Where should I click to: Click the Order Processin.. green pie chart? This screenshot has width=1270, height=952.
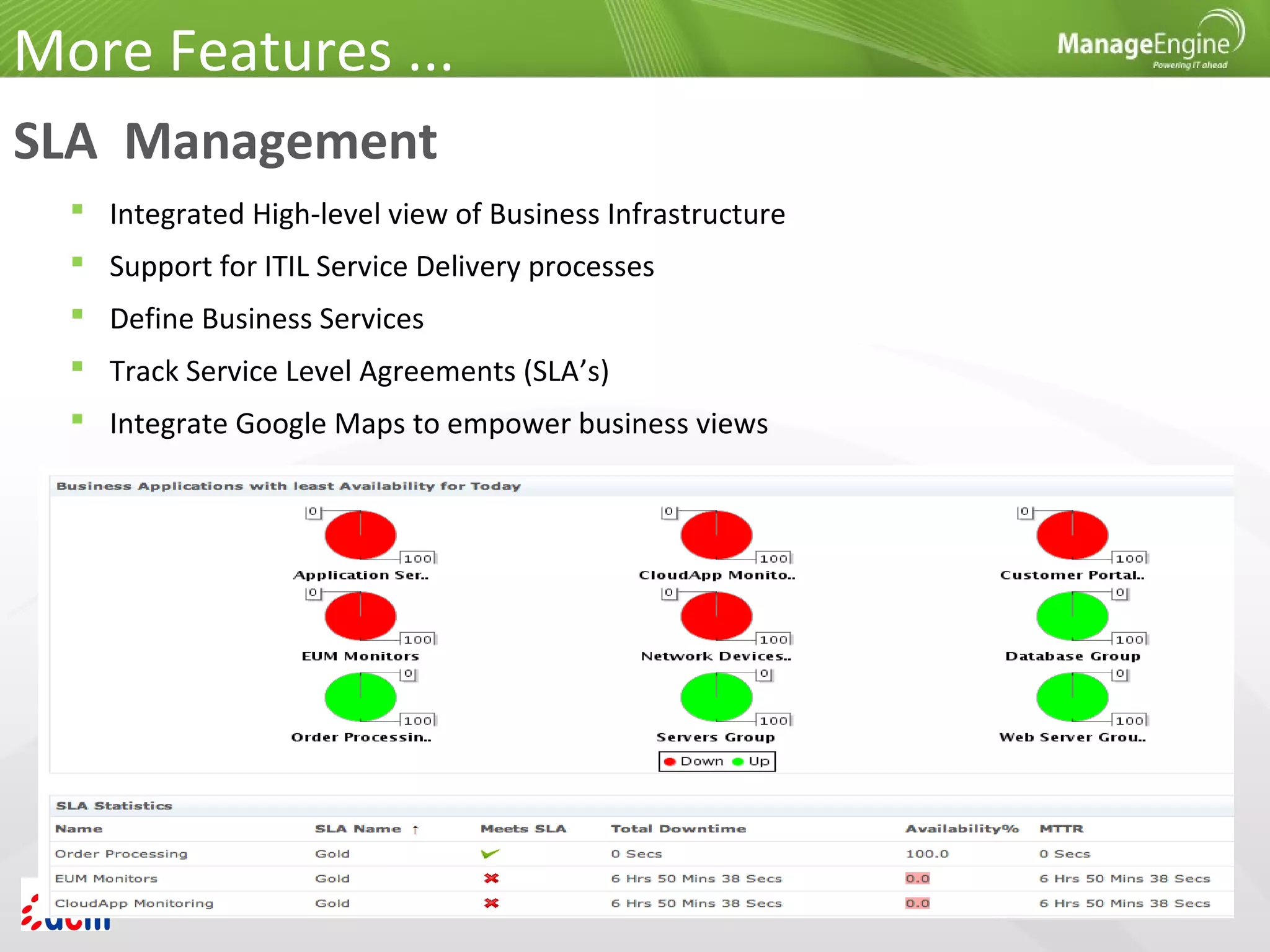(360, 697)
